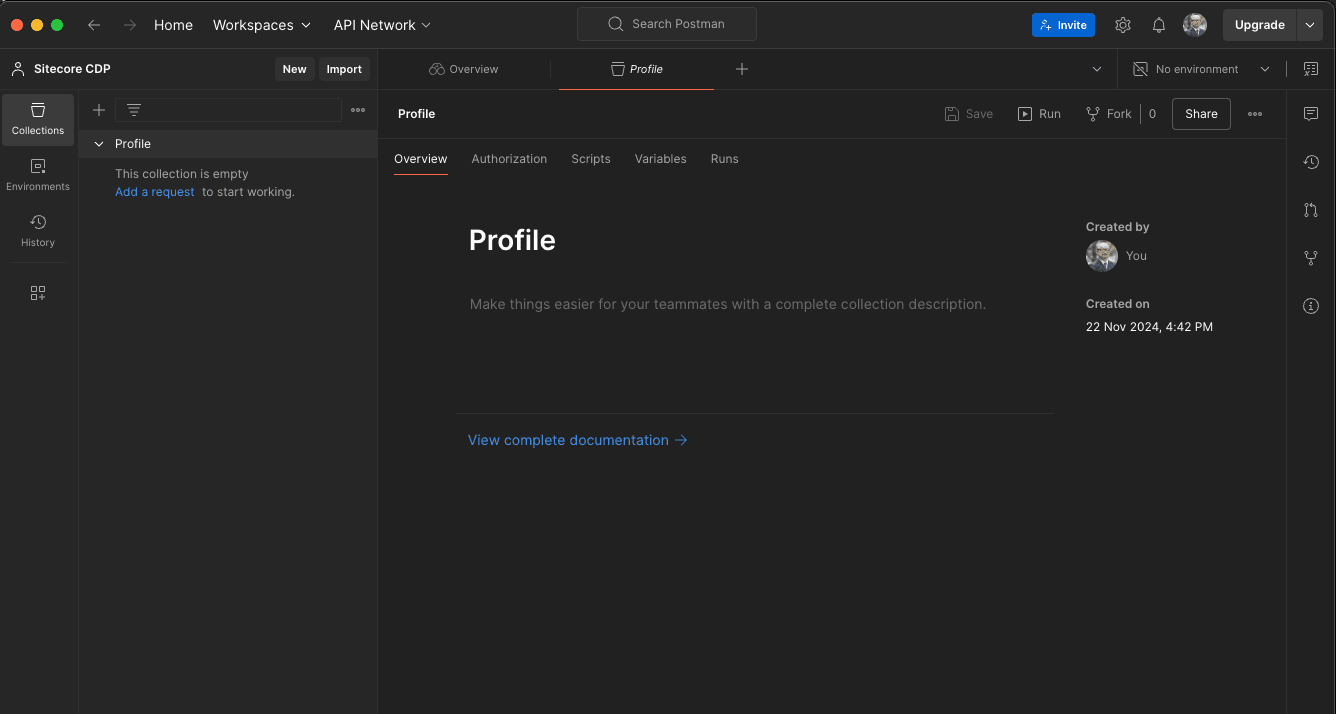
Task: Open the Collections sidebar panel
Action: click(x=38, y=119)
